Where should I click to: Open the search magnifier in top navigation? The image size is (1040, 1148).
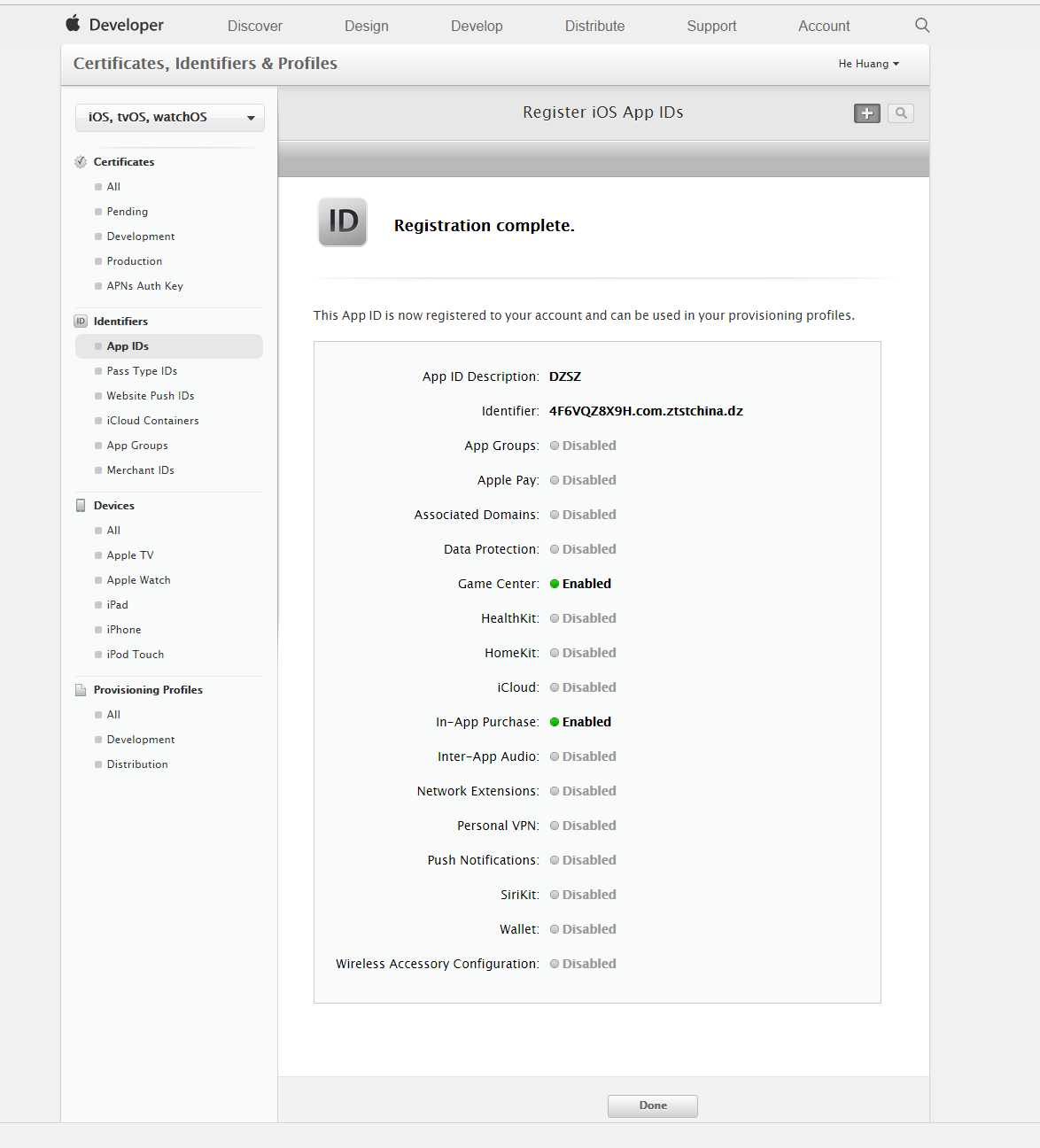pos(922,25)
